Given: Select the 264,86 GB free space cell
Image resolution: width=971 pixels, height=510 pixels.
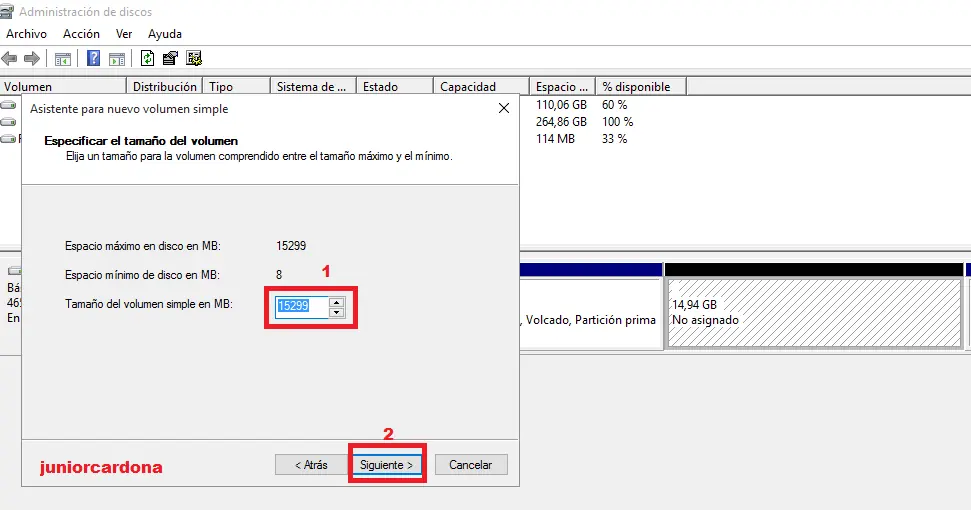Looking at the screenshot, I should (561, 122).
